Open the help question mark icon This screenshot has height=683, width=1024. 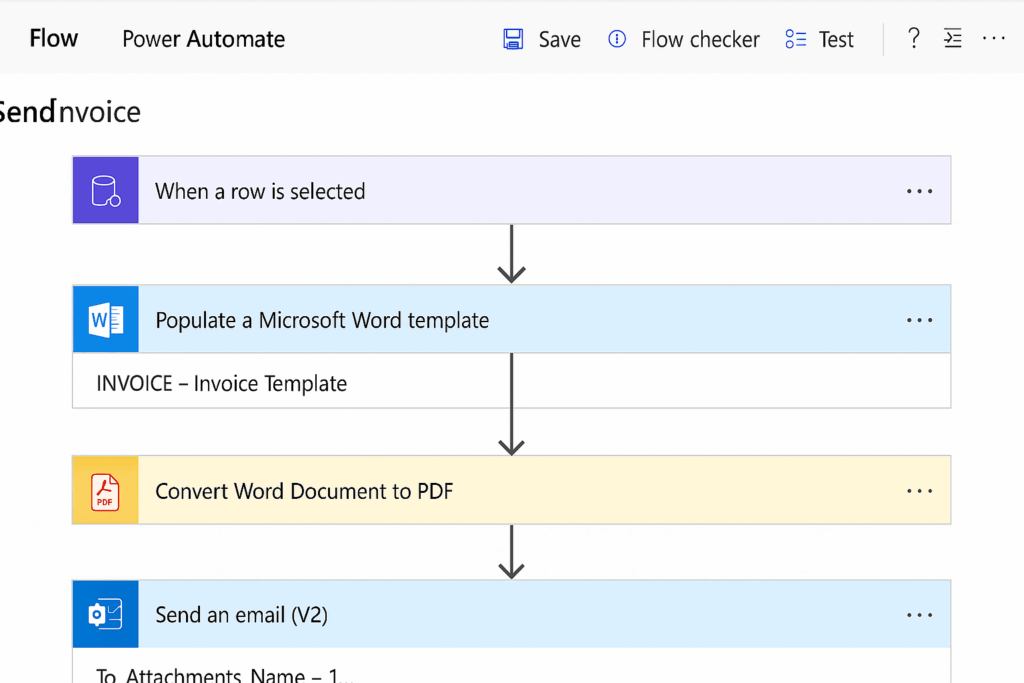point(914,39)
